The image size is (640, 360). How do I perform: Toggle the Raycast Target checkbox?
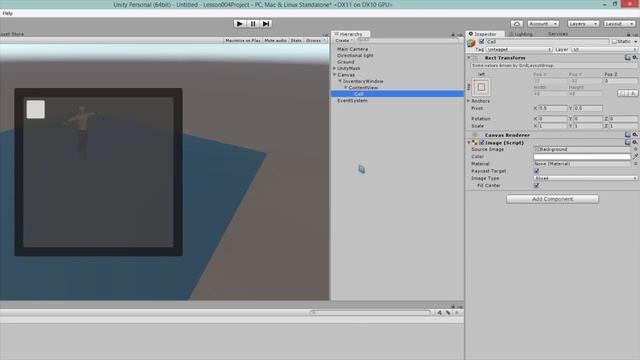click(x=536, y=171)
